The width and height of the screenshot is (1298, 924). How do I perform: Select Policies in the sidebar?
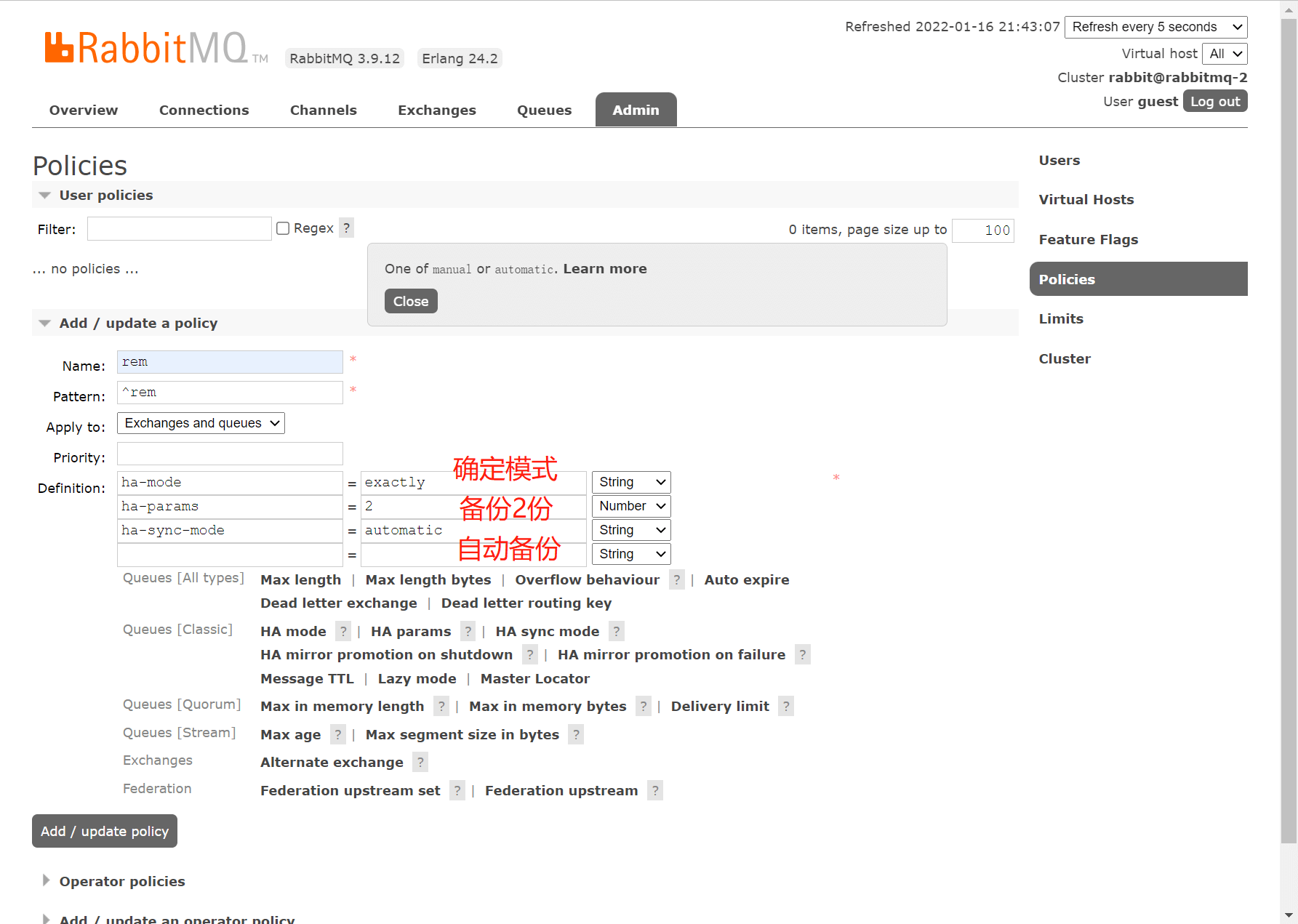point(1139,279)
